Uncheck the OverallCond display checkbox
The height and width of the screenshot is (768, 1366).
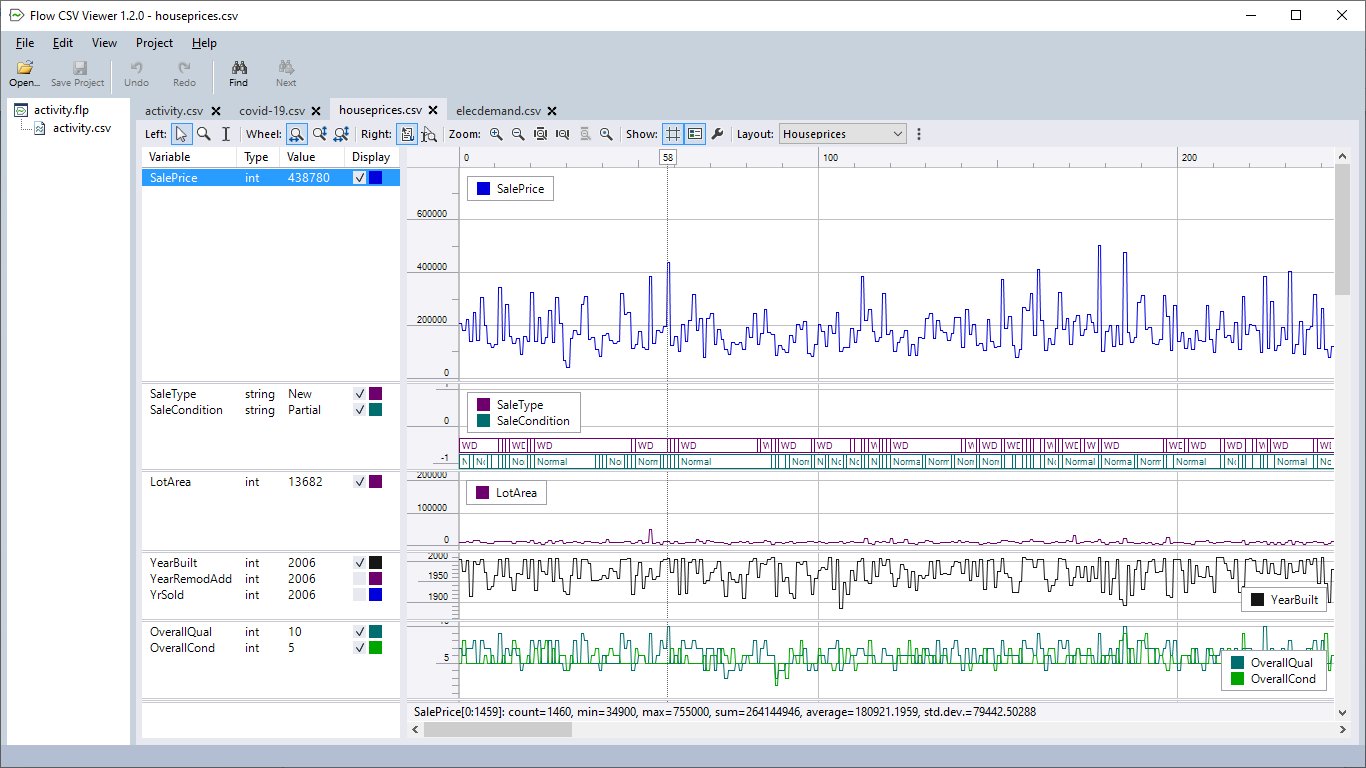pyautogui.click(x=360, y=648)
